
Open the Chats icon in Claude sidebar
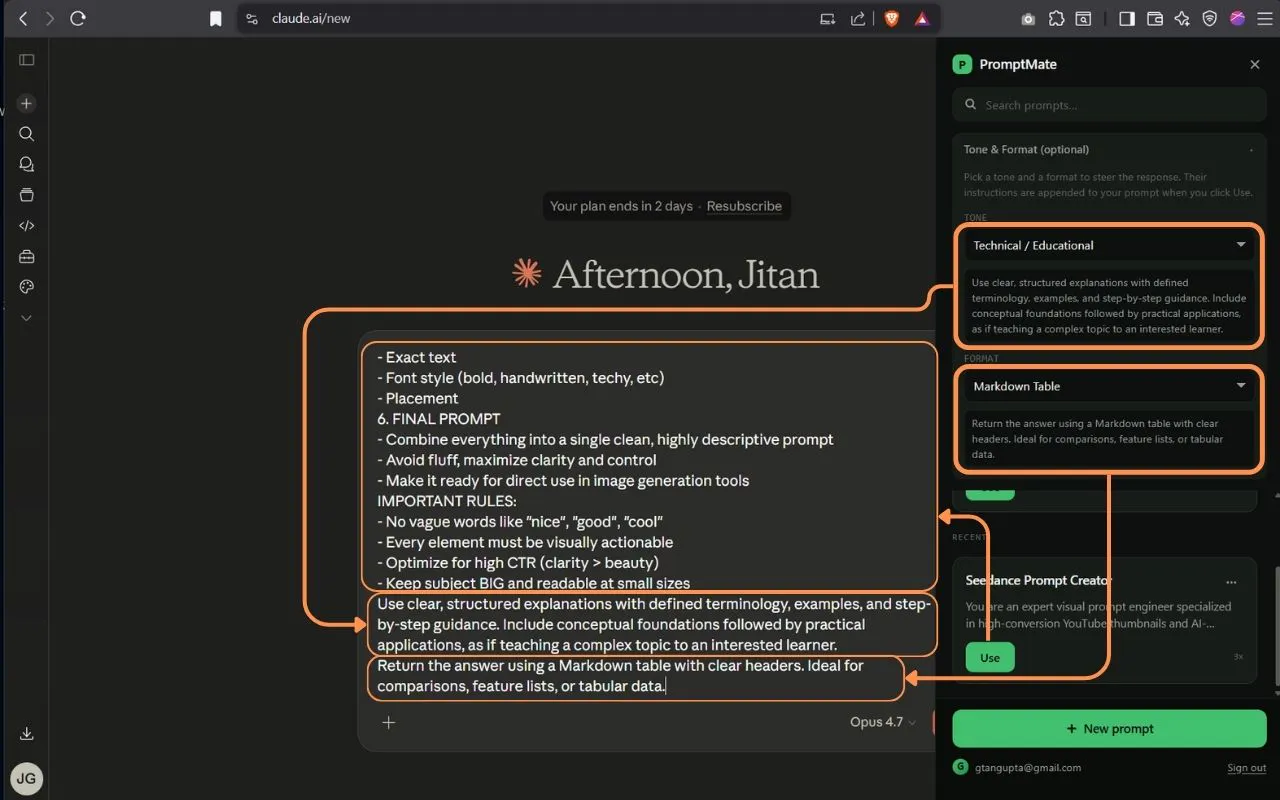point(27,165)
